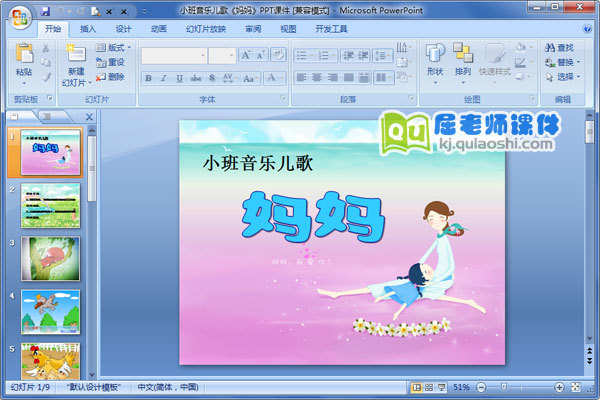
Task: Align text right
Action: click(333, 78)
